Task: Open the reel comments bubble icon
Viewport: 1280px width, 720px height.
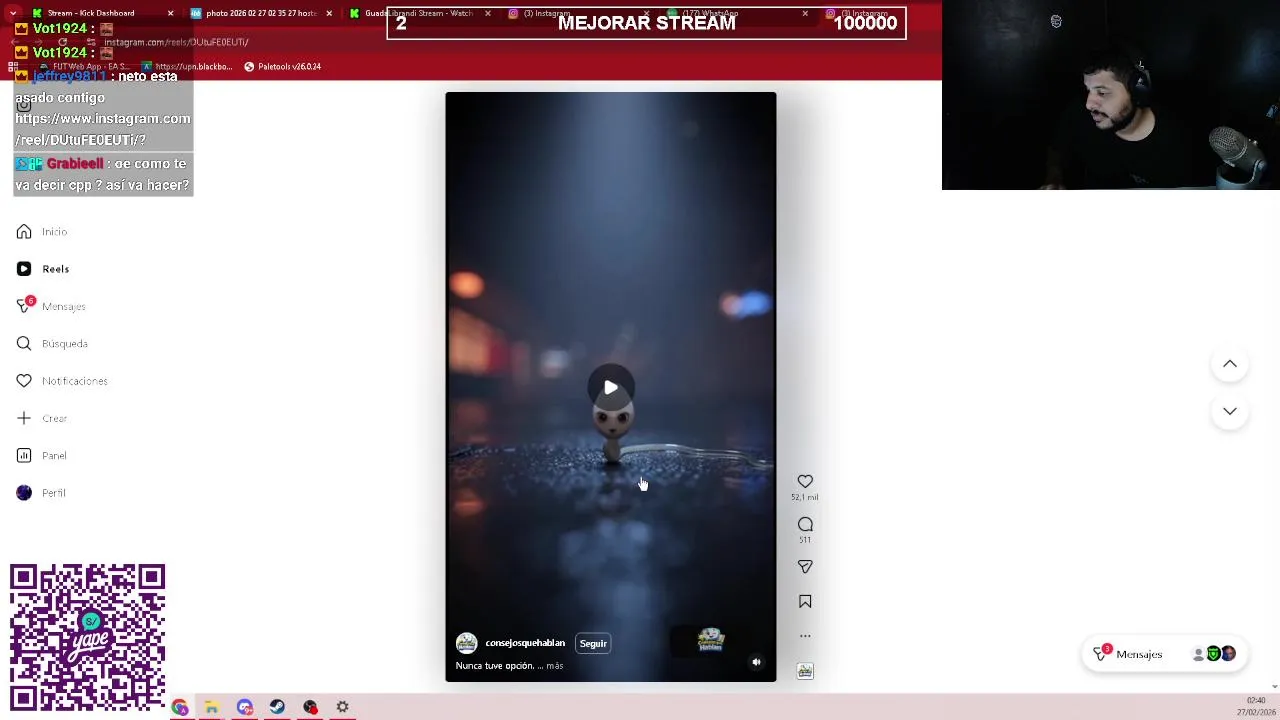Action: coord(805,524)
